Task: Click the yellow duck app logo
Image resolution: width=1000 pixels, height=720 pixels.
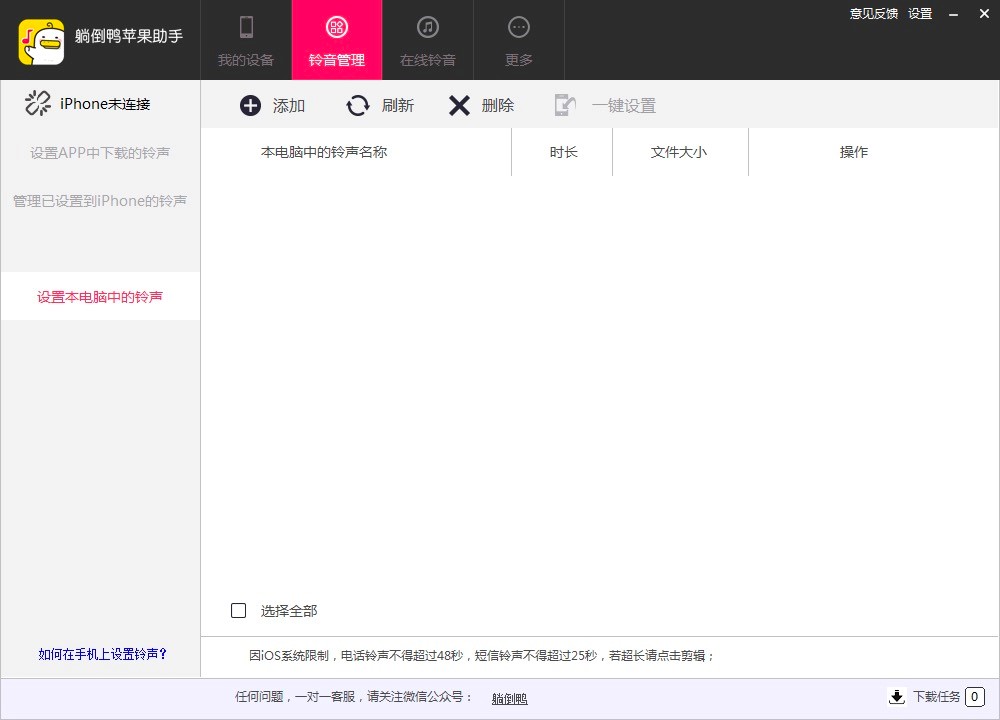Action: 41,41
